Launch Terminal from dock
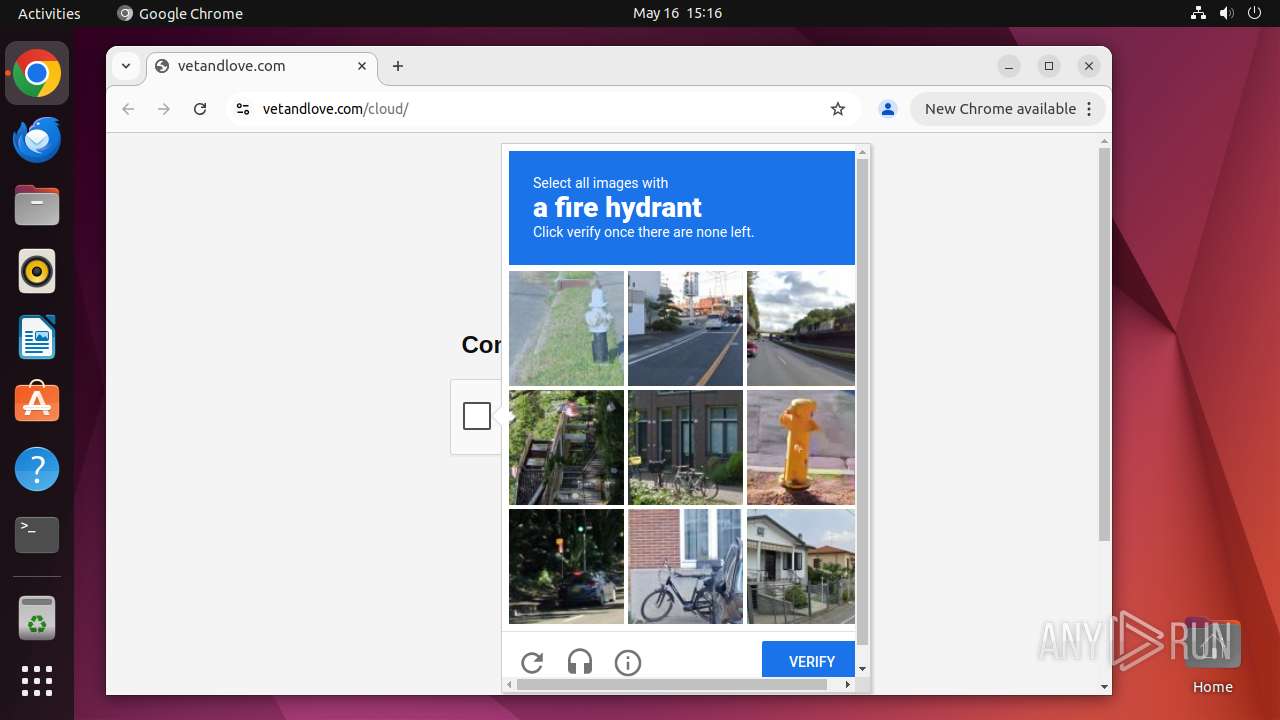1280x720 pixels. tap(37, 535)
